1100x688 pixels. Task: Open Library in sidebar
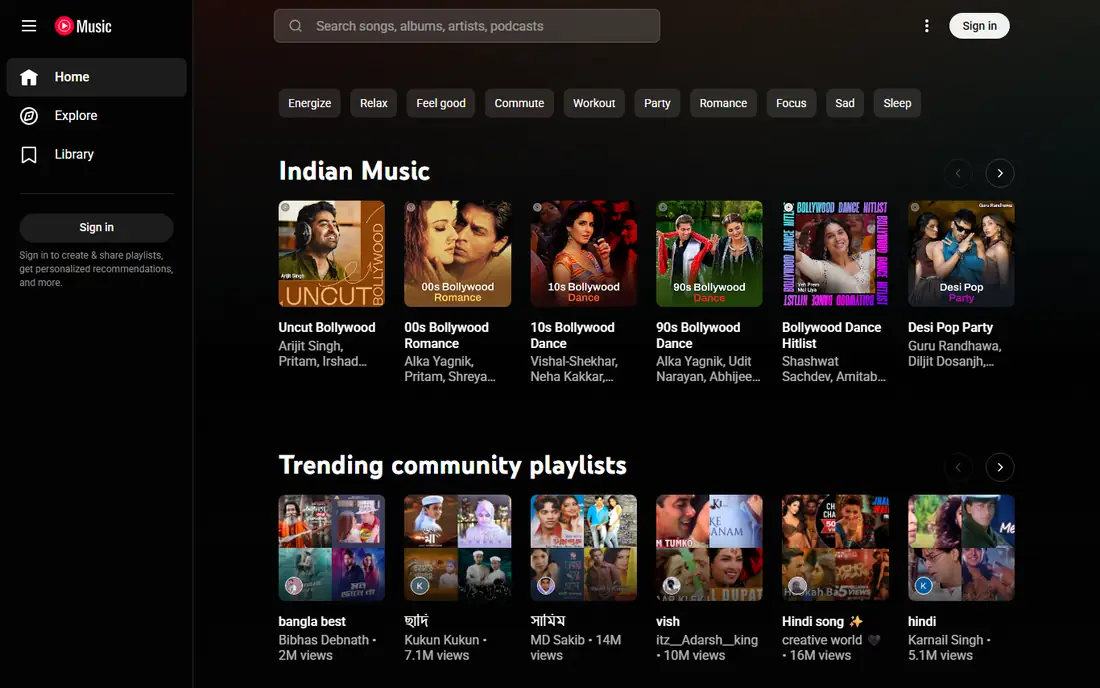click(96, 154)
